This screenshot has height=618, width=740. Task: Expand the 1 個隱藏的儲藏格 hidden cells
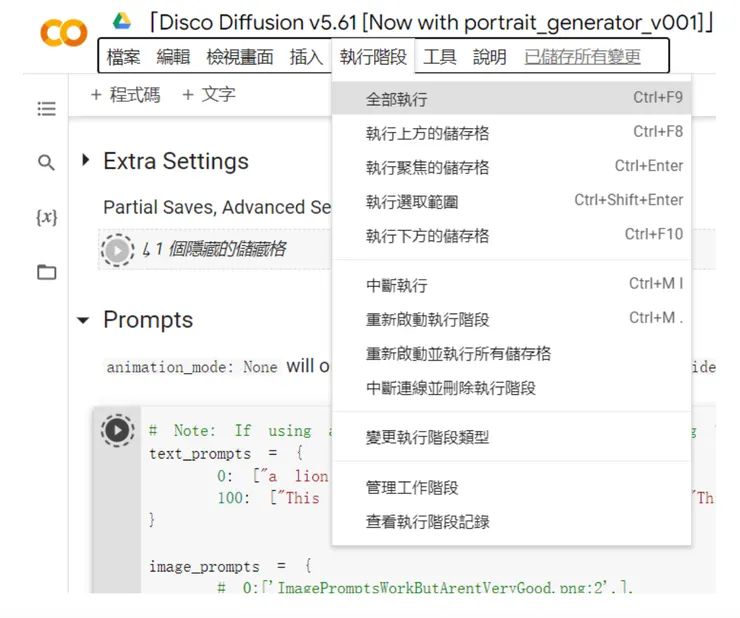pos(215,249)
